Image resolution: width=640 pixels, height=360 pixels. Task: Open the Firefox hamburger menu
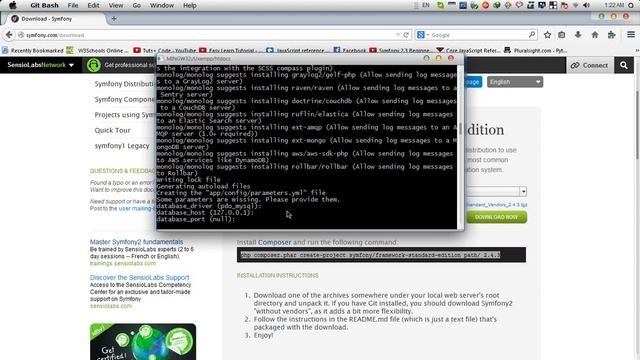(x=631, y=35)
